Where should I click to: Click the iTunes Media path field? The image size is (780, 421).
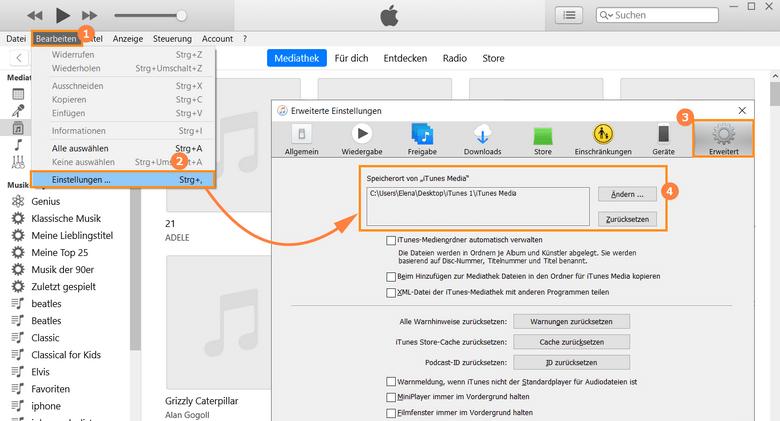coord(478,206)
